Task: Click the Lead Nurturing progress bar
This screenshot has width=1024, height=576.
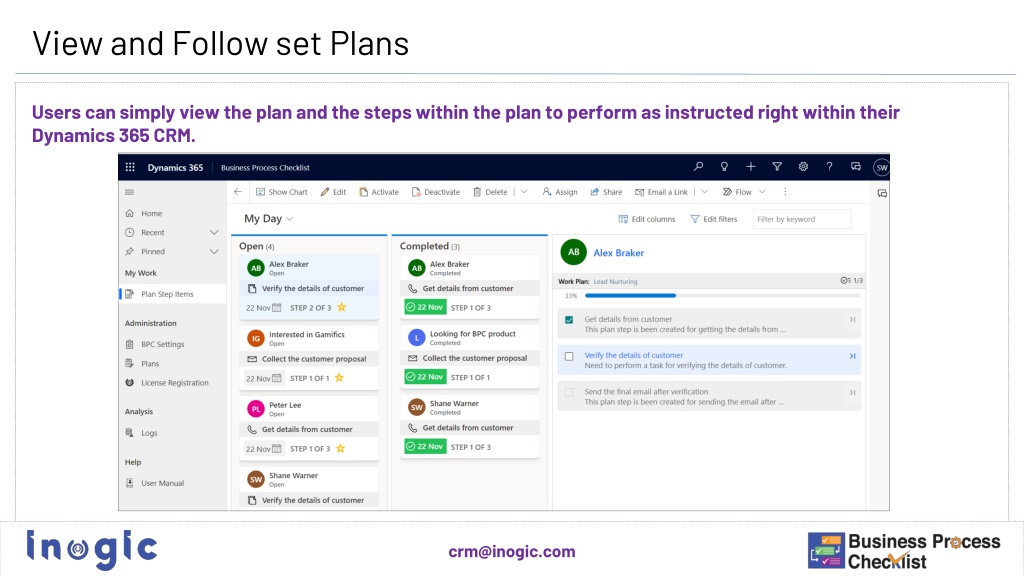Action: 722,296
